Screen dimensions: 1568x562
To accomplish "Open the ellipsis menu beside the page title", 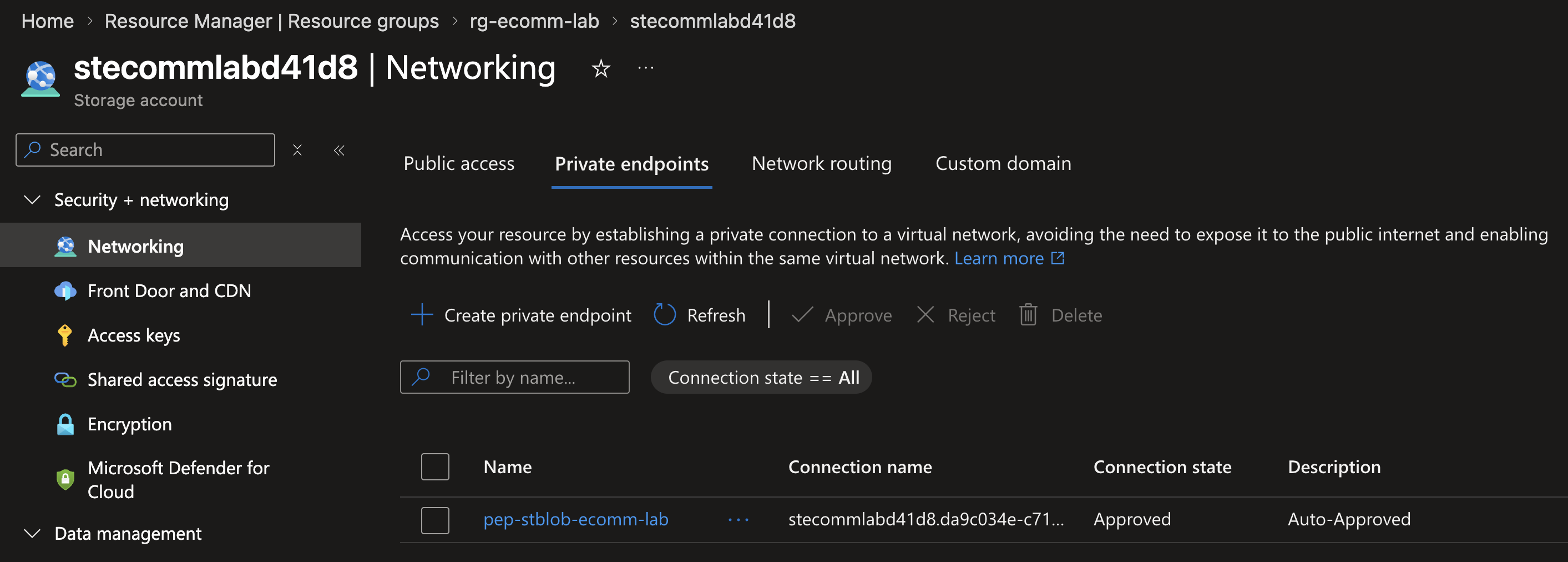I will tap(645, 68).
